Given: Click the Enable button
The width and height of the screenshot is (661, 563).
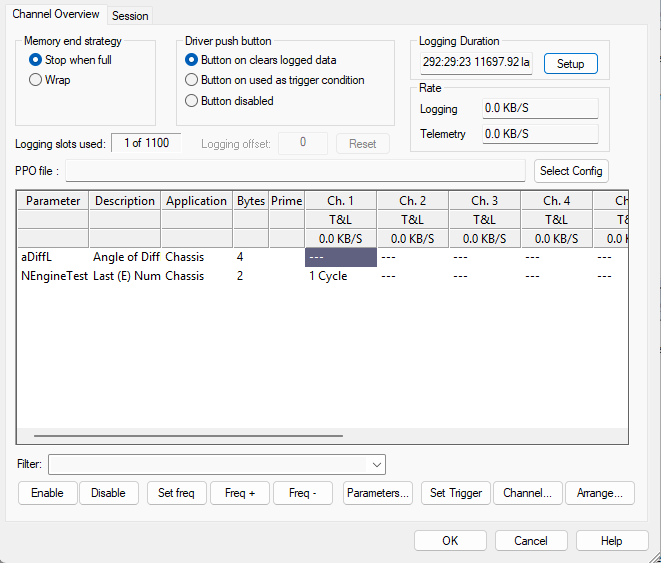Looking at the screenshot, I should (48, 493).
